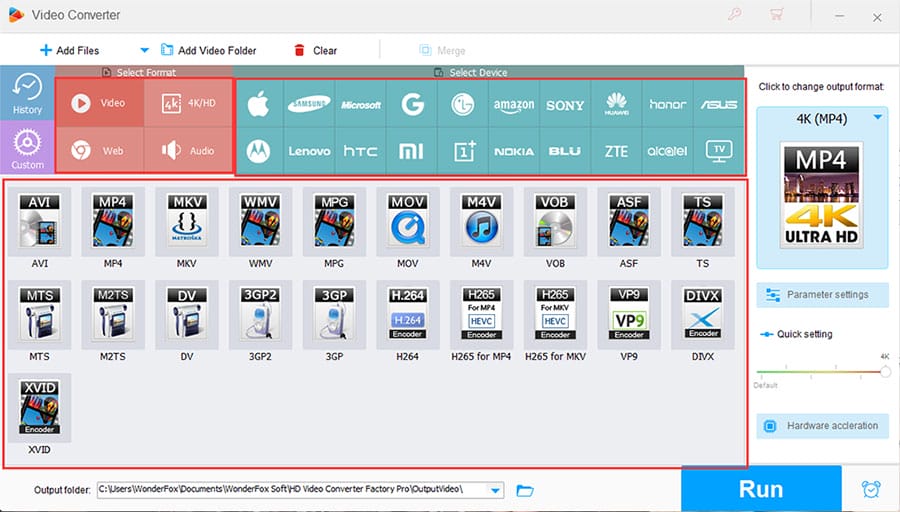Expand the output folder path dropdown
This screenshot has height=512, width=900.
point(495,490)
